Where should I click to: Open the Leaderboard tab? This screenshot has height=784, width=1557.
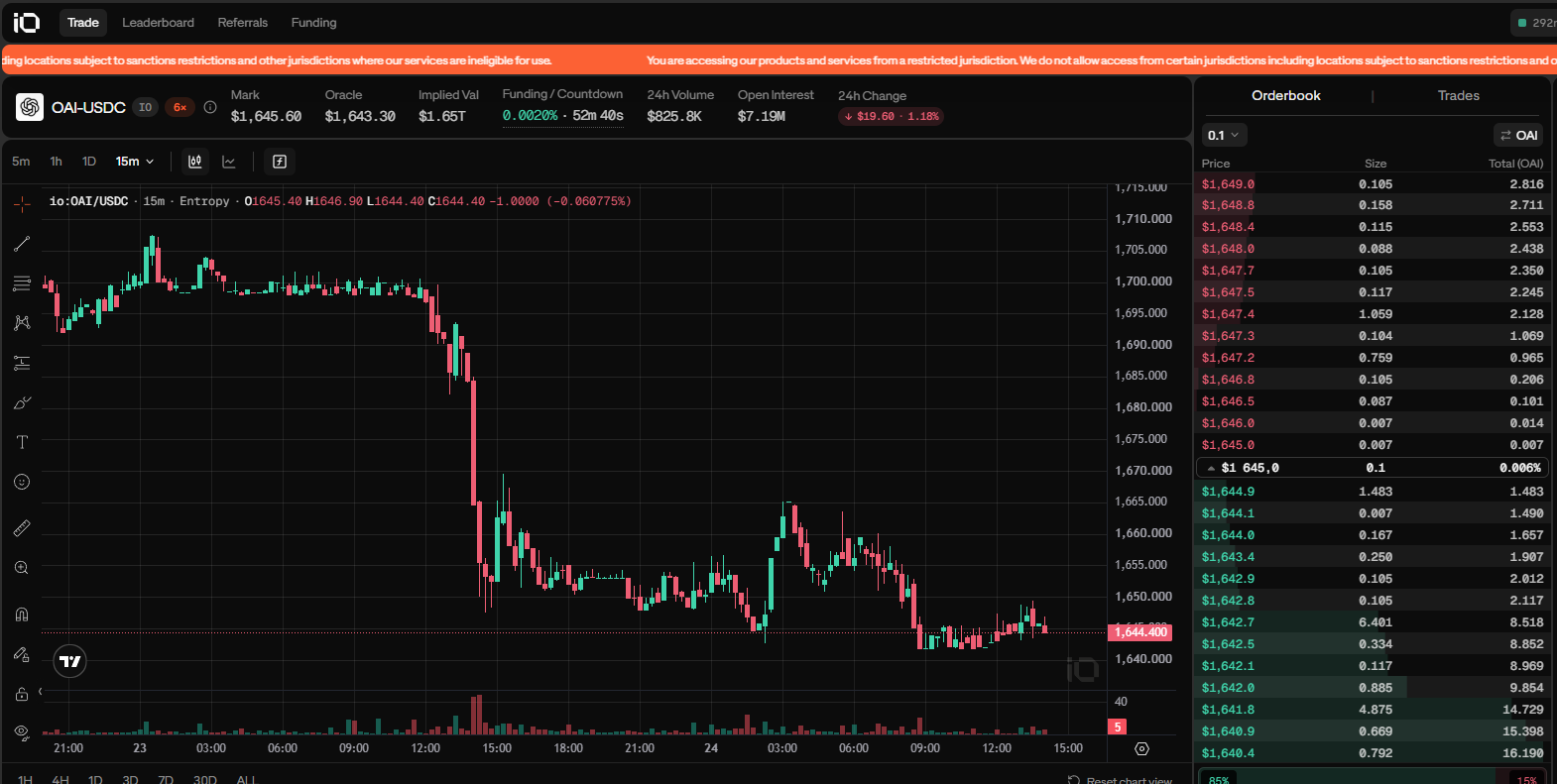158,22
